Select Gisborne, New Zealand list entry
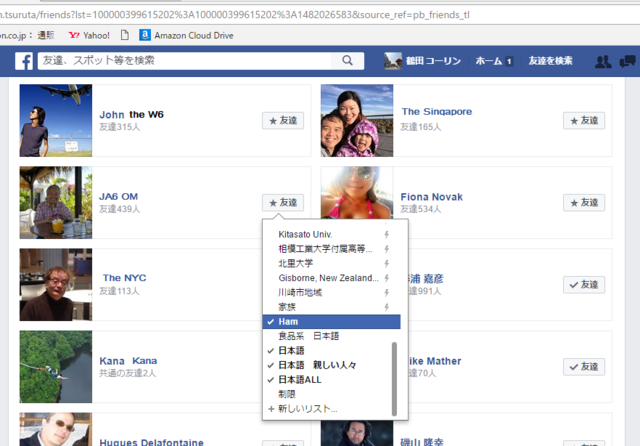 coord(329,278)
